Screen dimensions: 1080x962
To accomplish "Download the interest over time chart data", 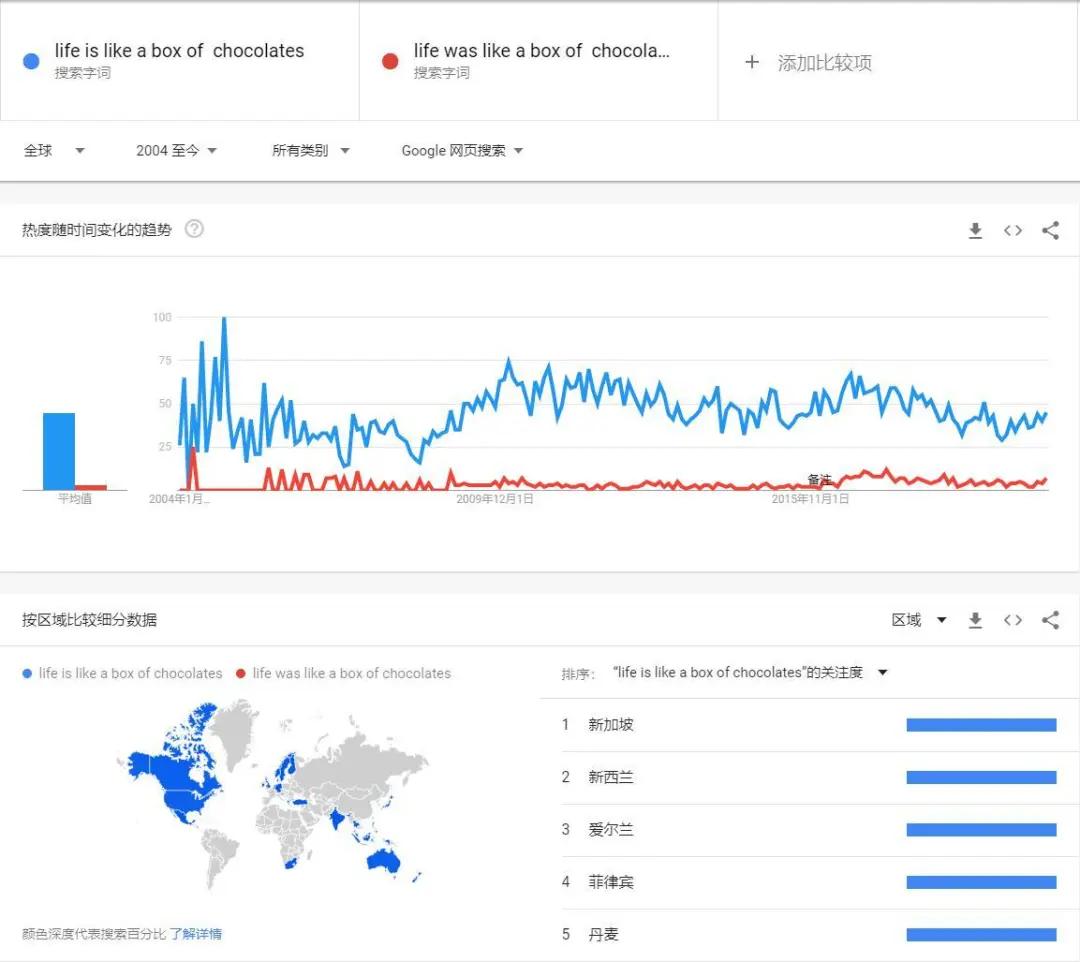I will pos(975,231).
